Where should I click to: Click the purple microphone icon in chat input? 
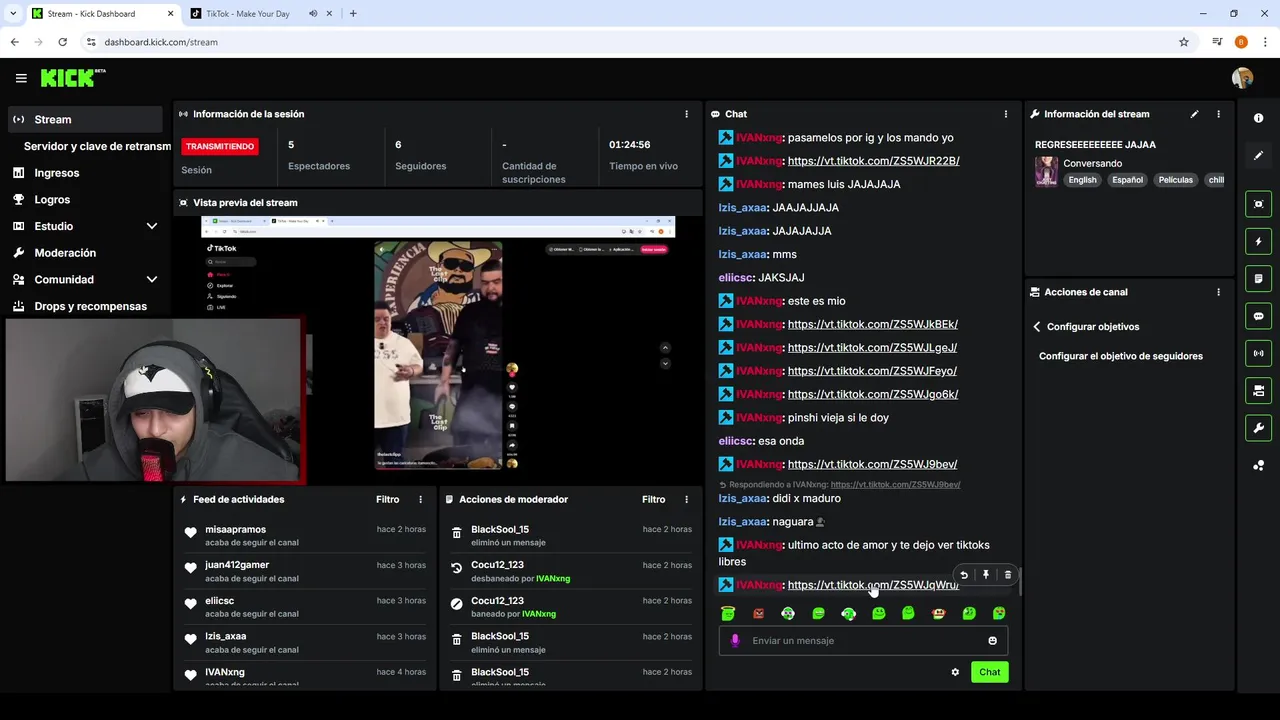pyautogui.click(x=735, y=641)
